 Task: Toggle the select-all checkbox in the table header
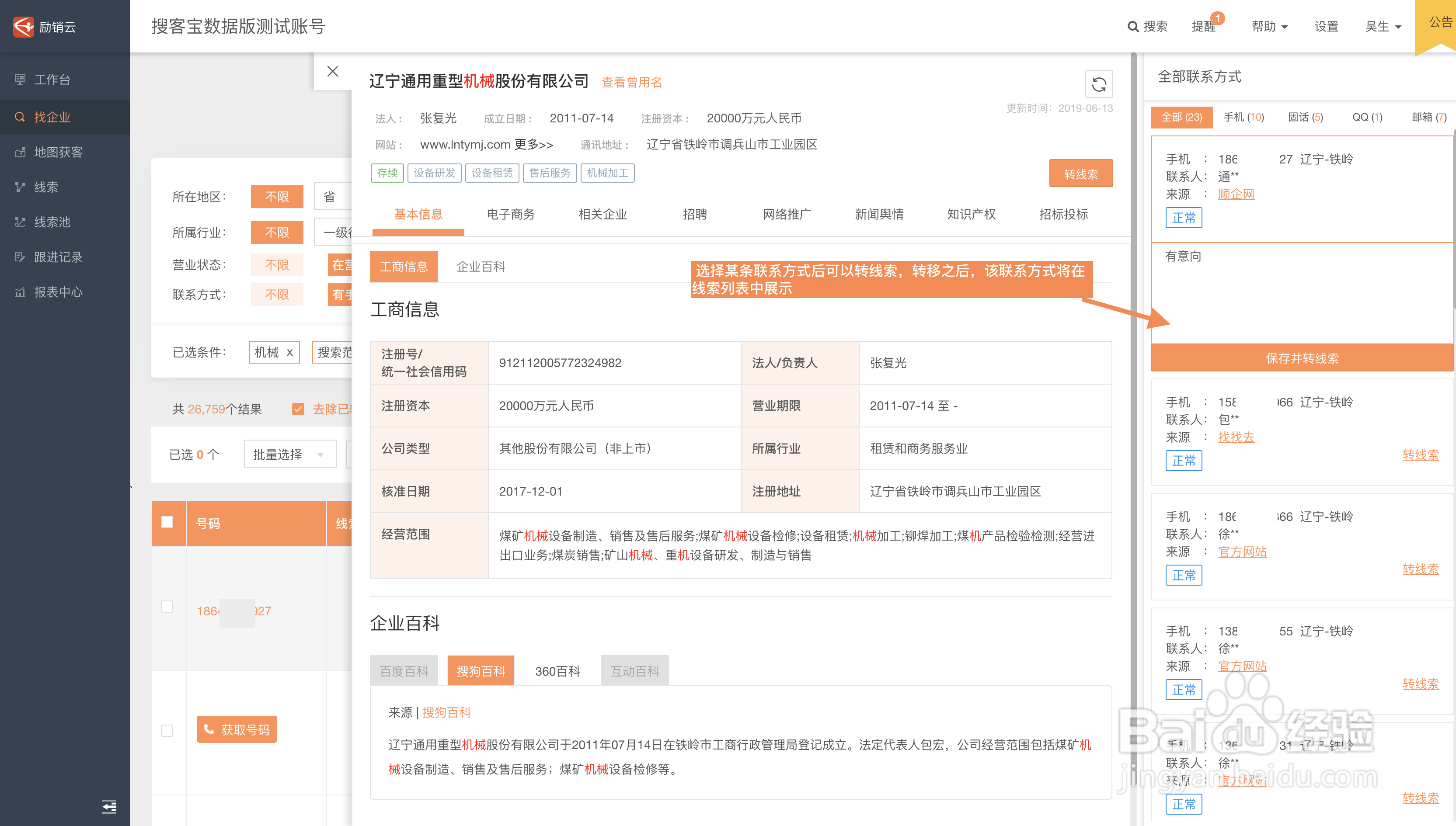pyautogui.click(x=167, y=522)
